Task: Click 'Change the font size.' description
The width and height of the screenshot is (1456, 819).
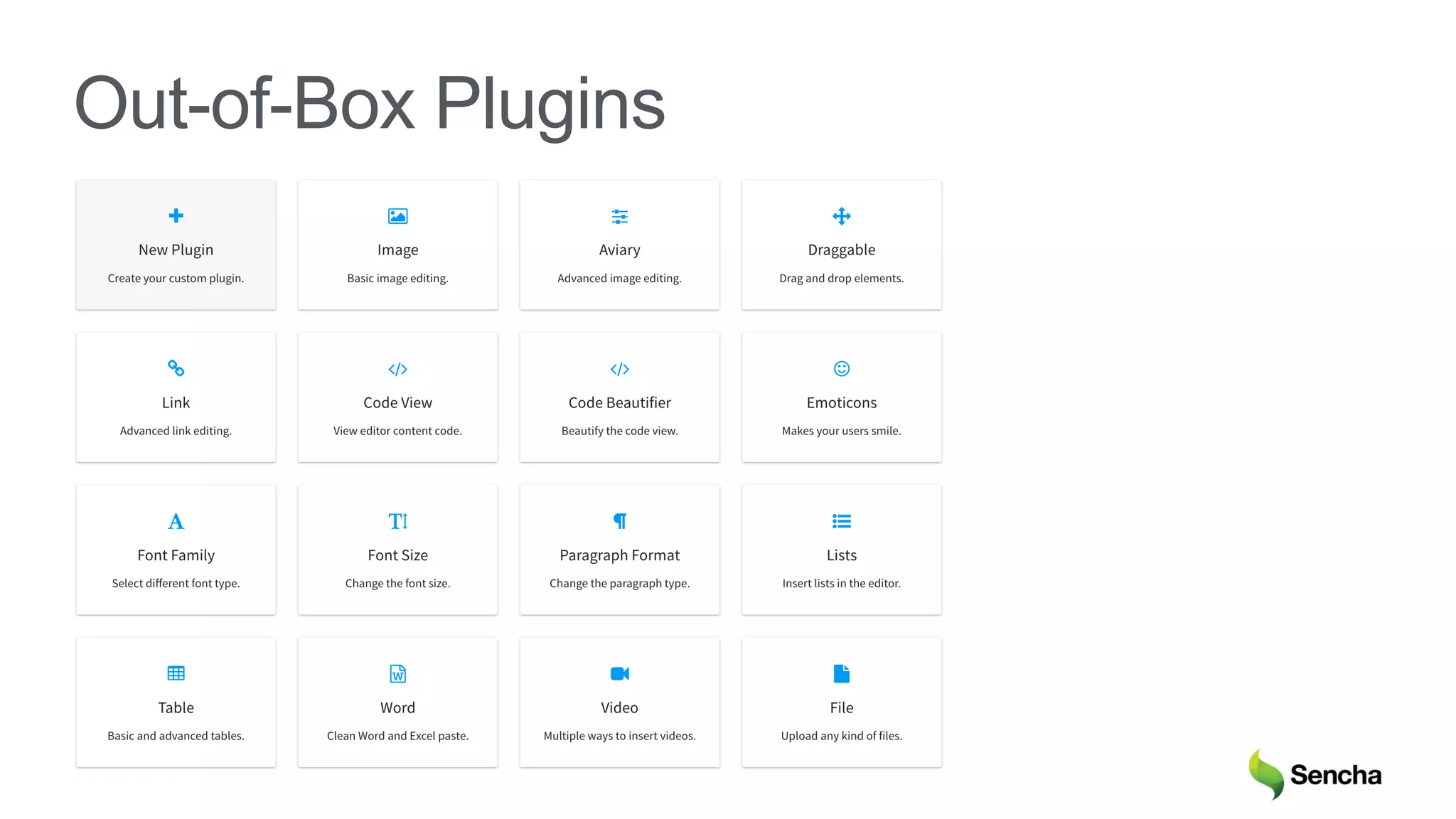Action: (x=397, y=583)
